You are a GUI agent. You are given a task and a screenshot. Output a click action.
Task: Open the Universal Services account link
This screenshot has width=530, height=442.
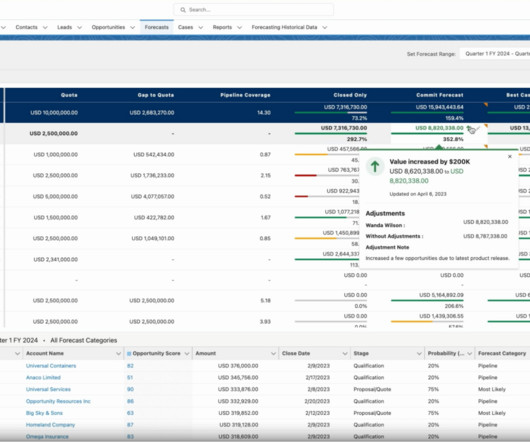(48, 389)
